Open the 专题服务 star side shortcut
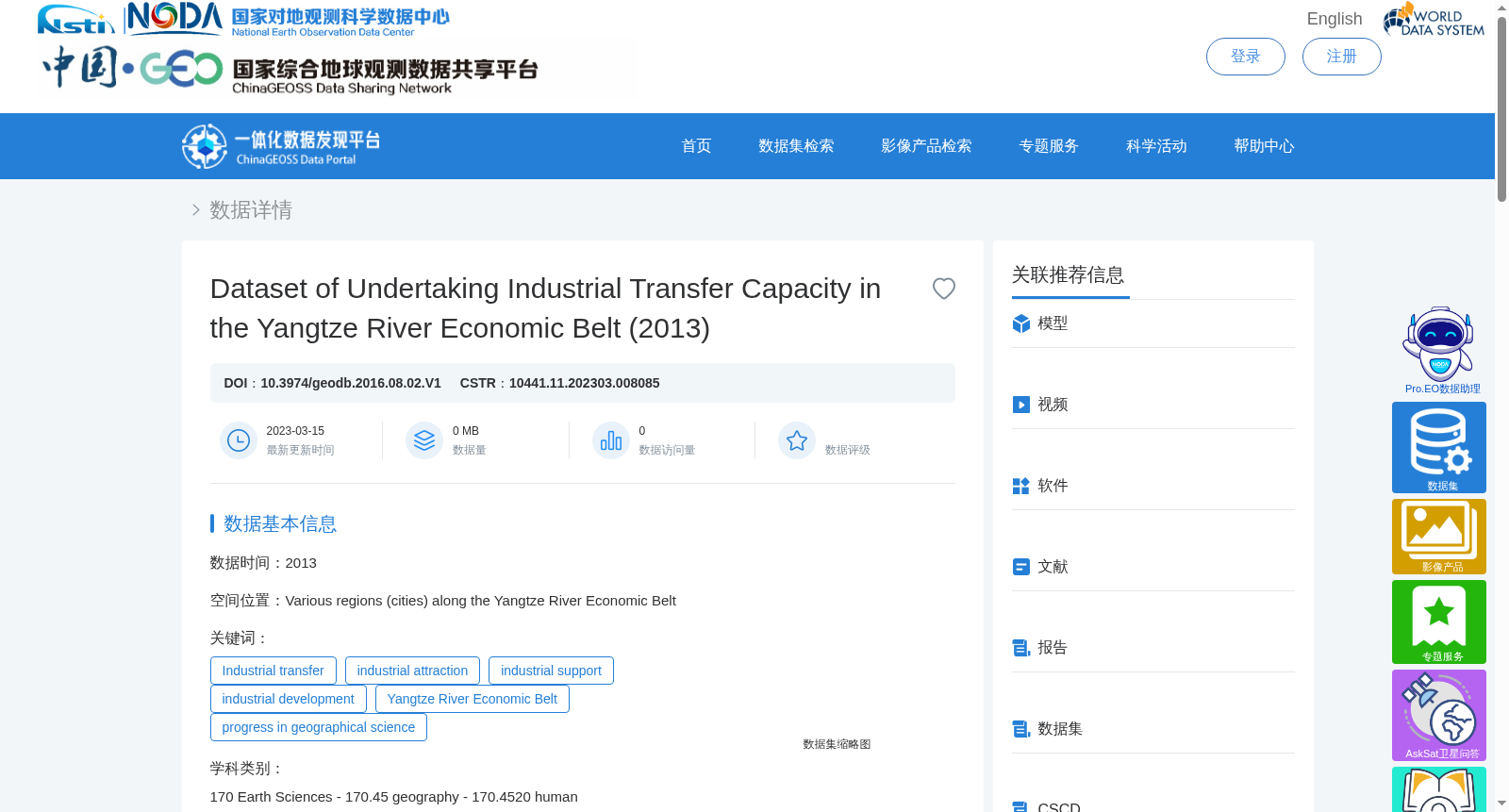This screenshot has width=1509, height=812. (x=1439, y=621)
